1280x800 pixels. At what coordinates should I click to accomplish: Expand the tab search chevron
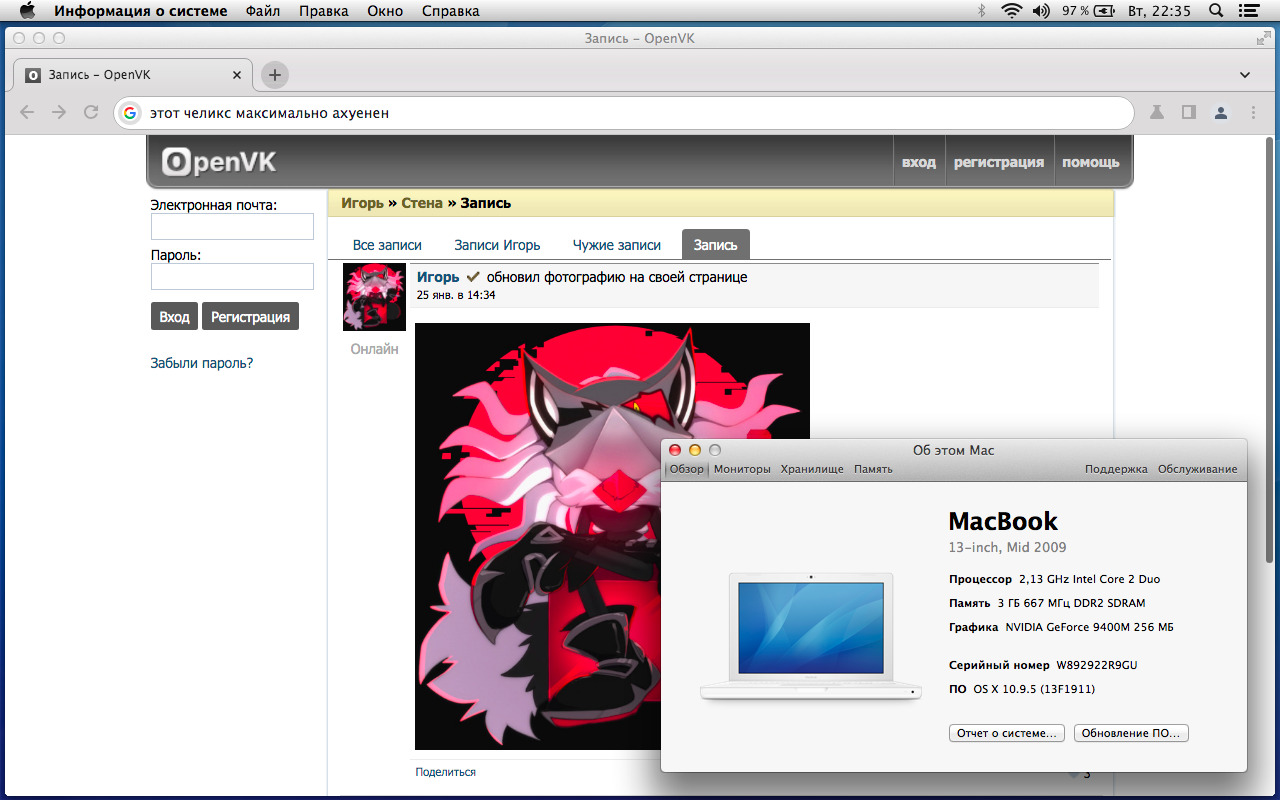(1245, 75)
